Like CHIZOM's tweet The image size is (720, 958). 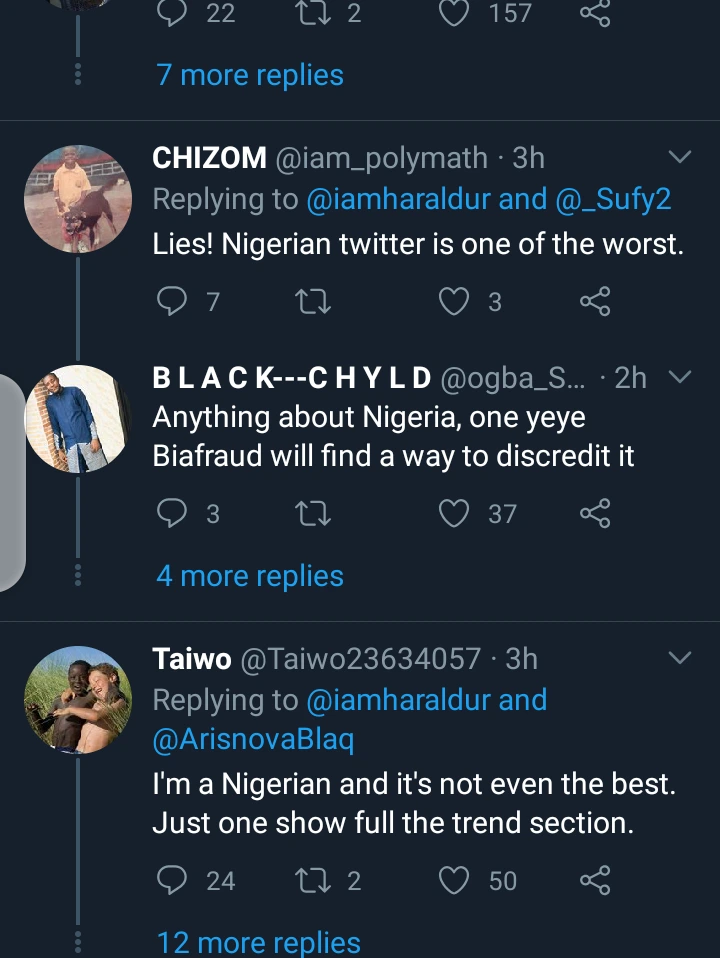455,301
